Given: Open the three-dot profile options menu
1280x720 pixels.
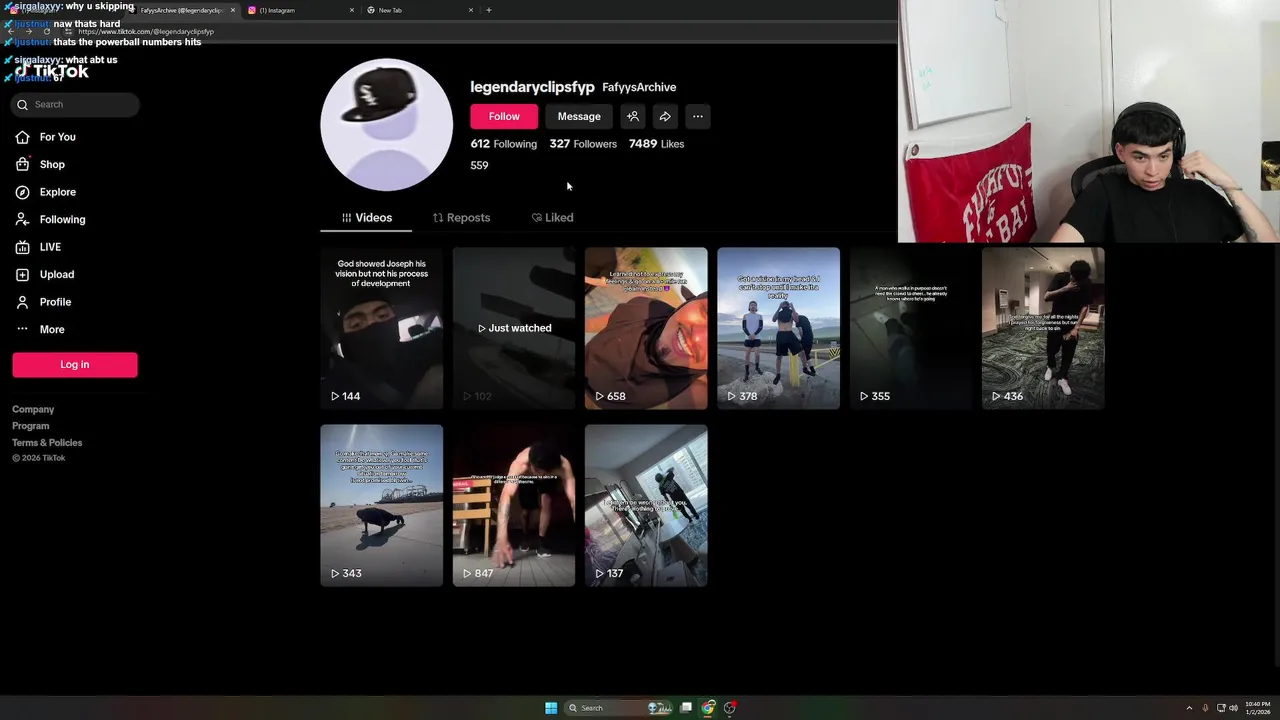Looking at the screenshot, I should click(698, 116).
